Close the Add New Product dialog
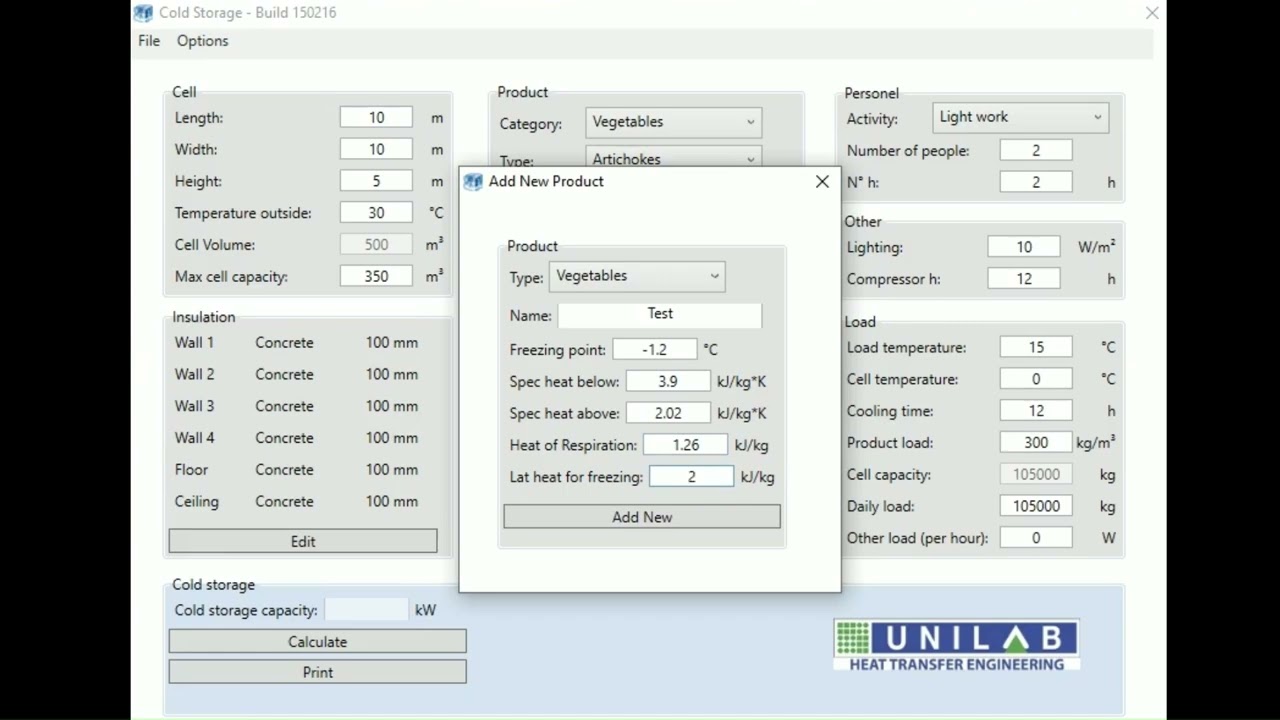This screenshot has height=720, width=1280. (x=822, y=181)
